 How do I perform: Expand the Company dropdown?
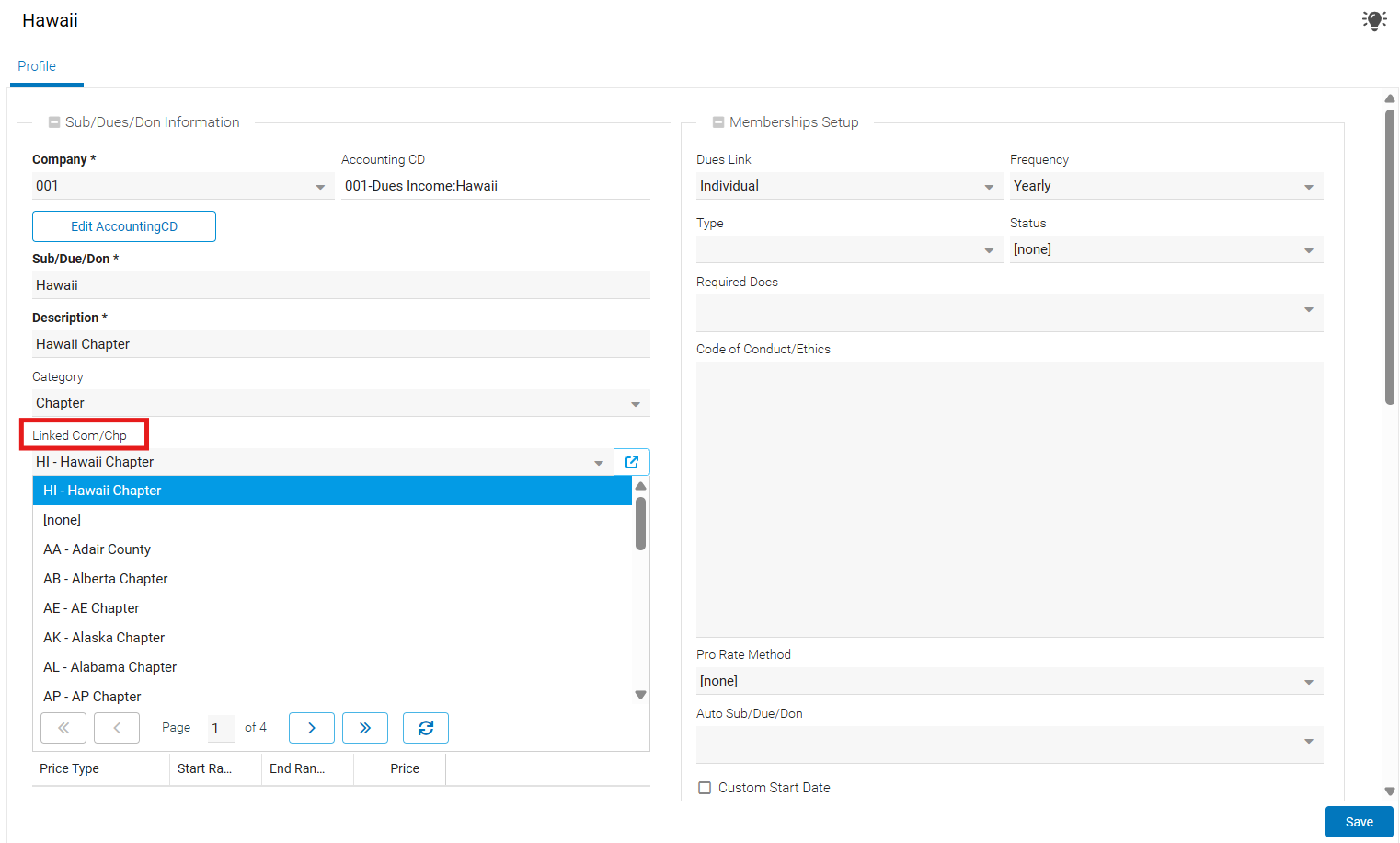coord(320,187)
